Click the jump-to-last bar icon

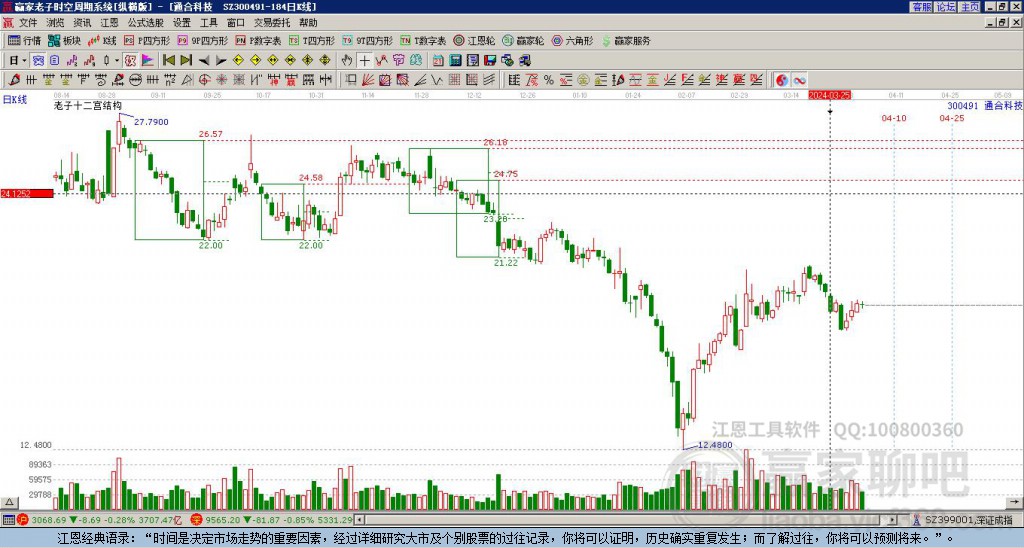point(186,60)
